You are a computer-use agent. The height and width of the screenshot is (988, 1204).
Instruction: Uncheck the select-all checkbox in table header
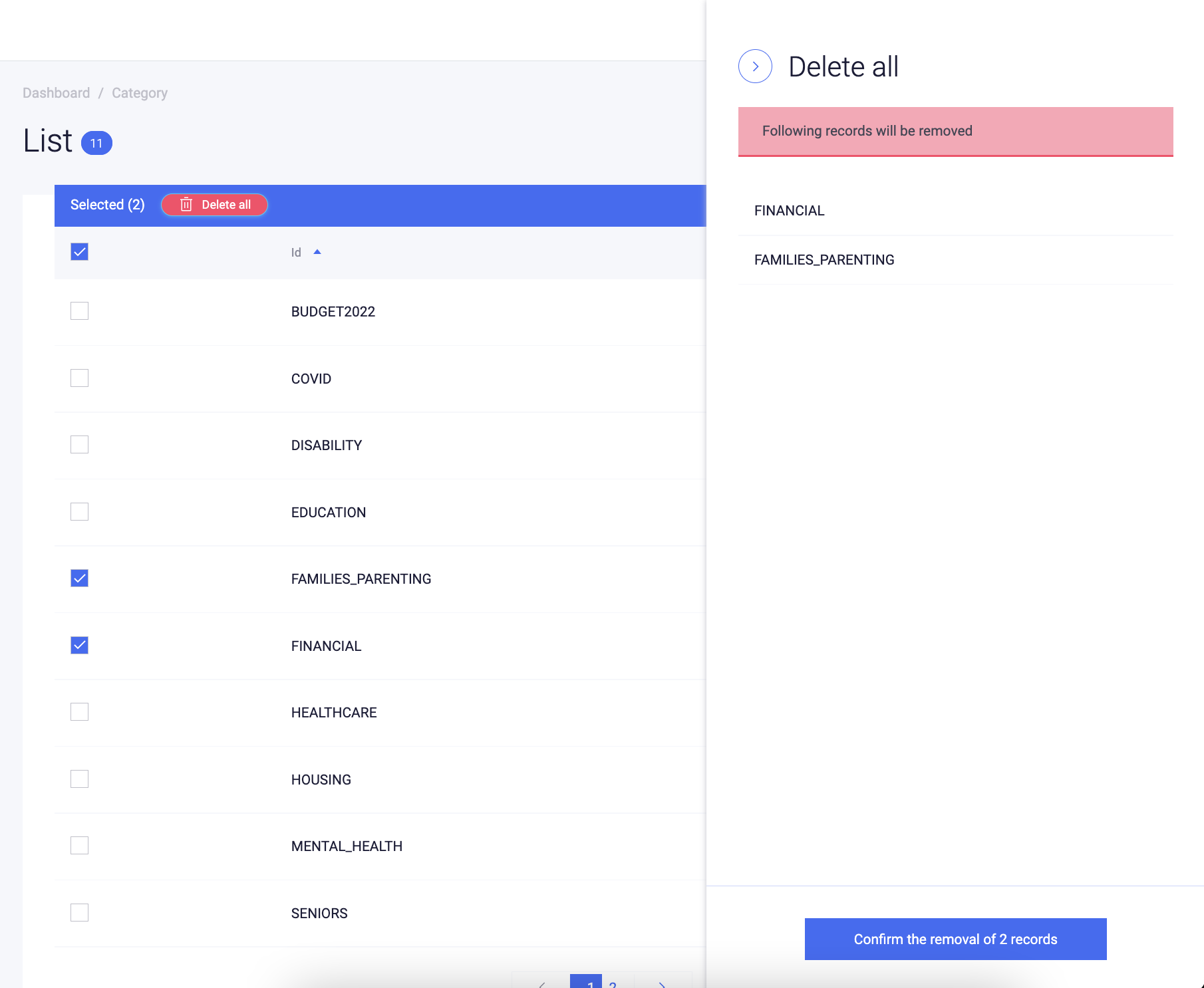pyautogui.click(x=79, y=251)
